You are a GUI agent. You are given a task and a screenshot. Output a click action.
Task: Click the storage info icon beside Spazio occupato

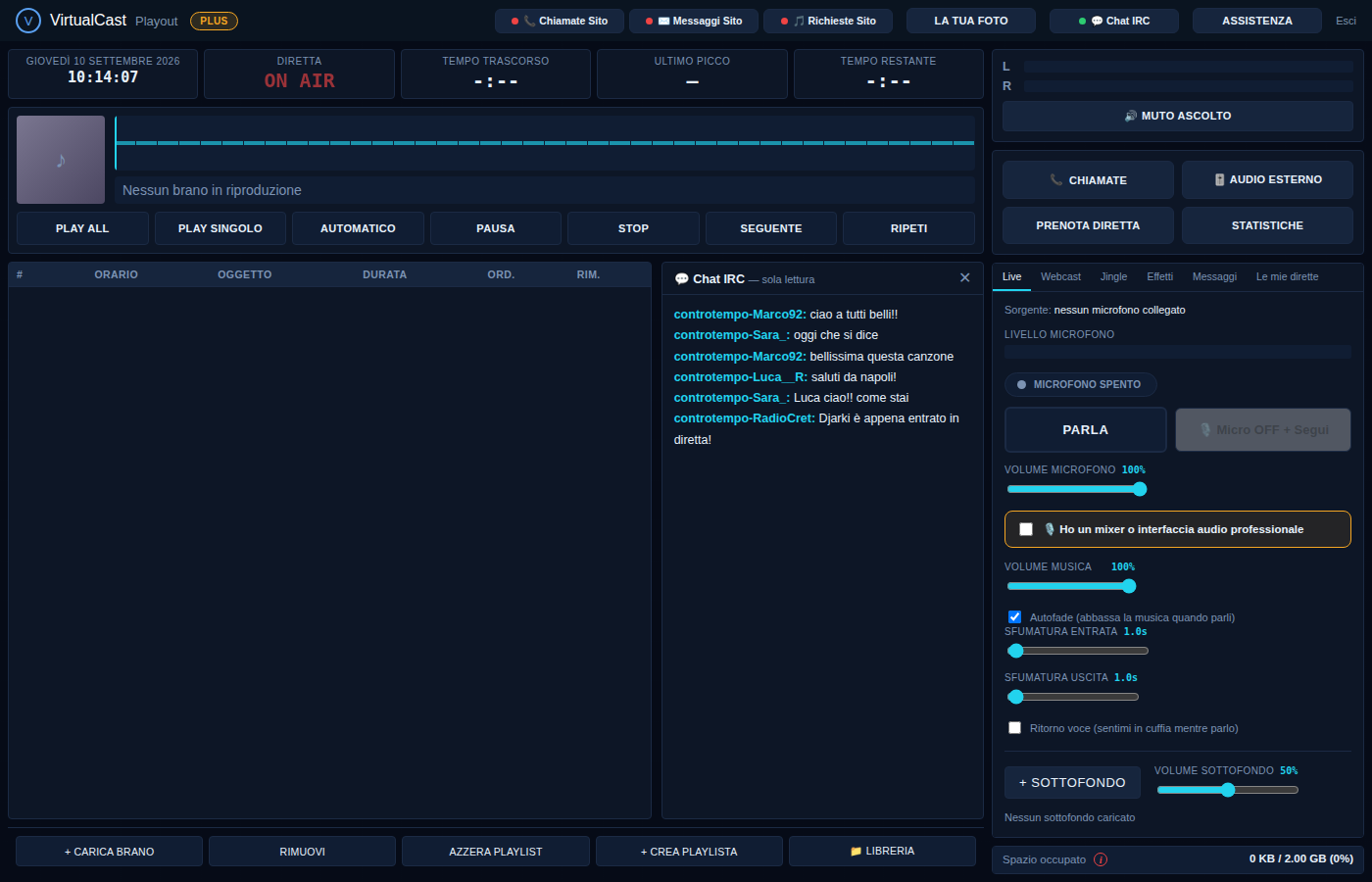(1101, 859)
